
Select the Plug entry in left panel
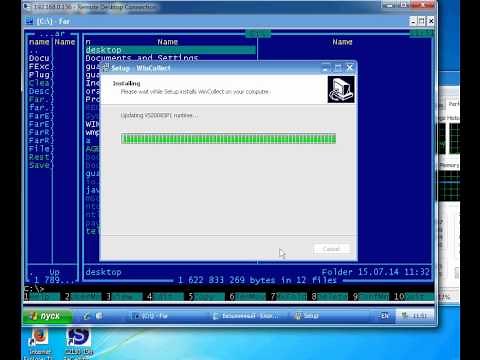(x=39, y=75)
